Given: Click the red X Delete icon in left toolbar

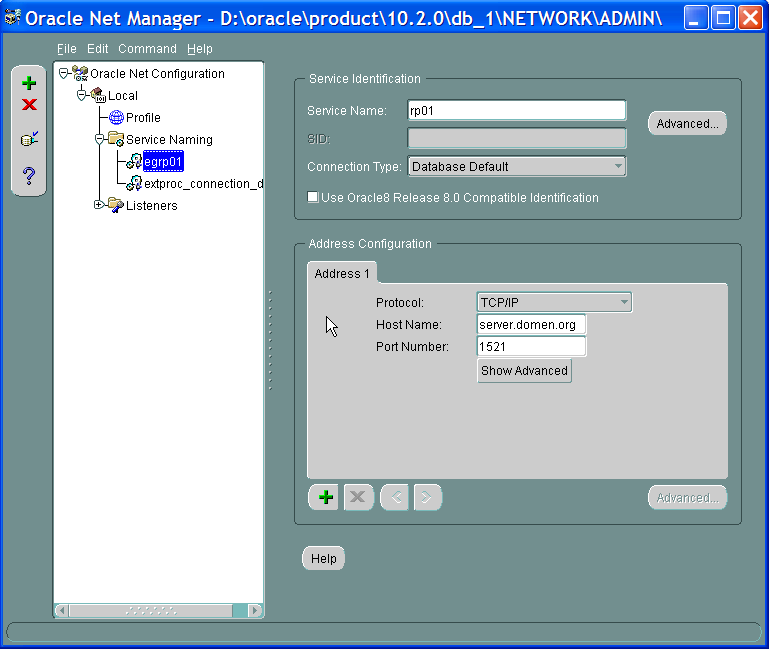Looking at the screenshot, I should point(29,104).
